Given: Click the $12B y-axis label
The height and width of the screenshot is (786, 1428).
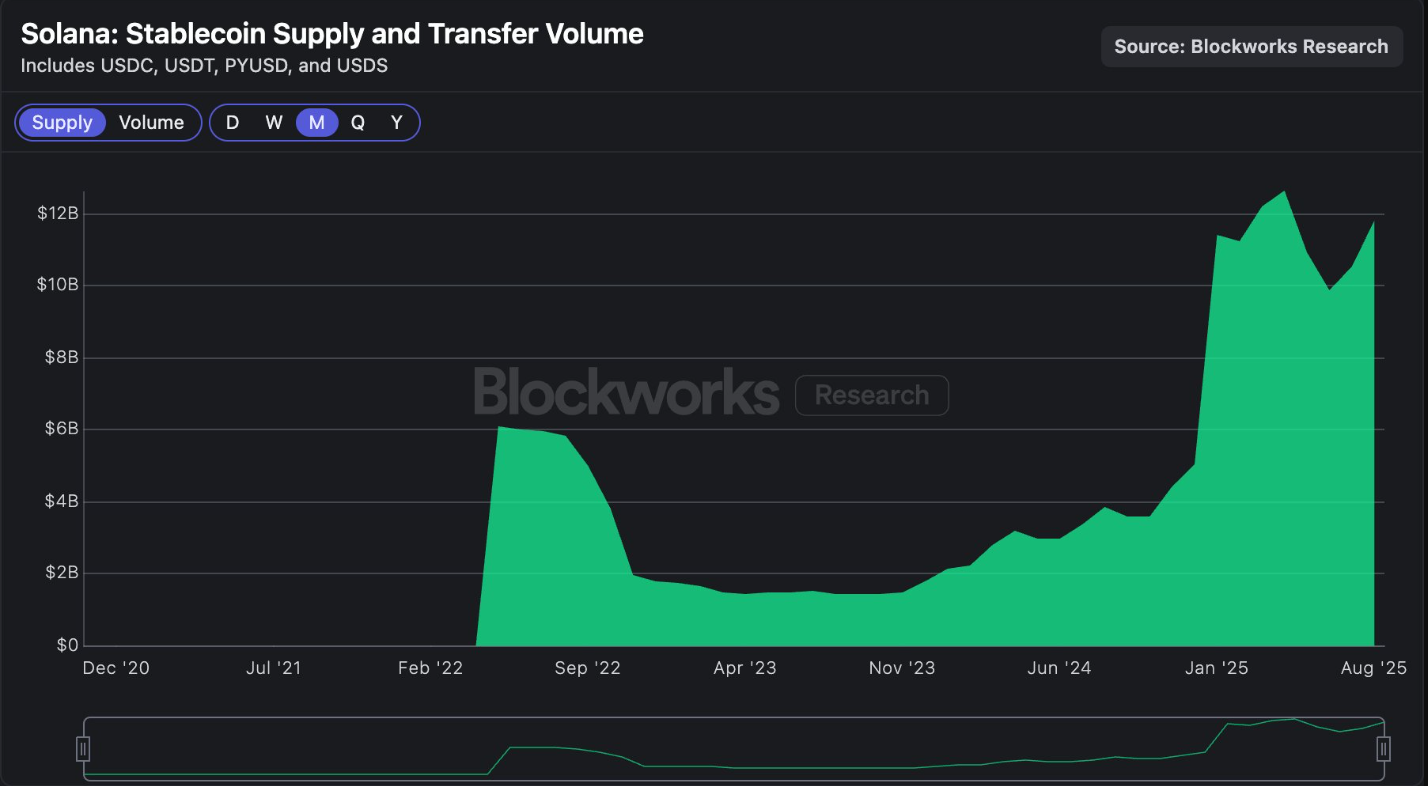Looking at the screenshot, I should click(58, 214).
